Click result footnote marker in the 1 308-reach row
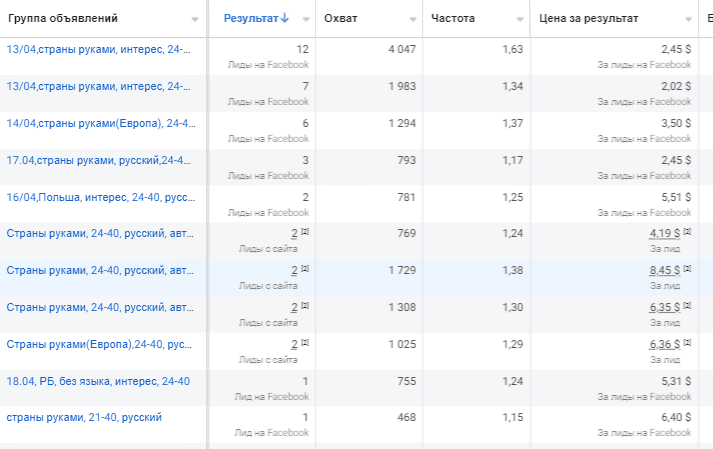The width and height of the screenshot is (713, 449). (305, 305)
